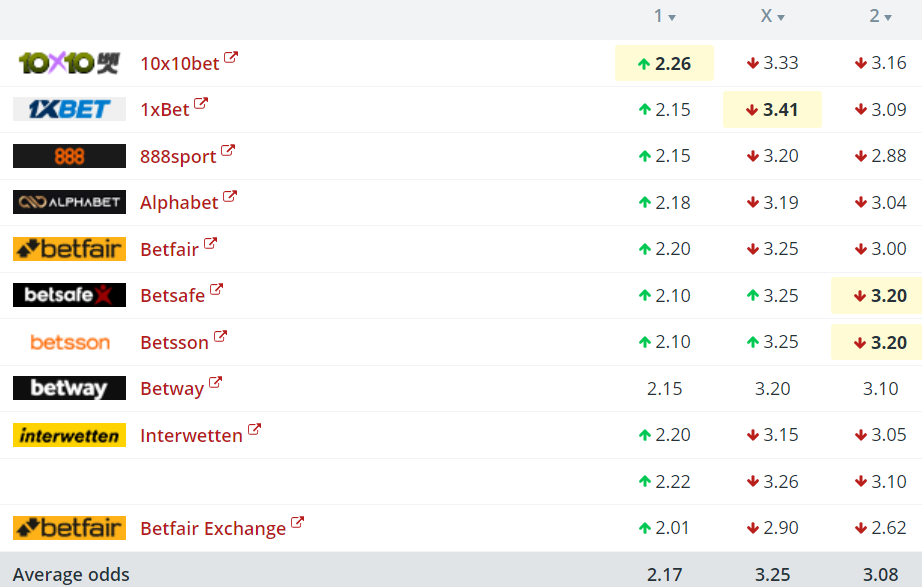Click the orange betsson logo

click(69, 342)
